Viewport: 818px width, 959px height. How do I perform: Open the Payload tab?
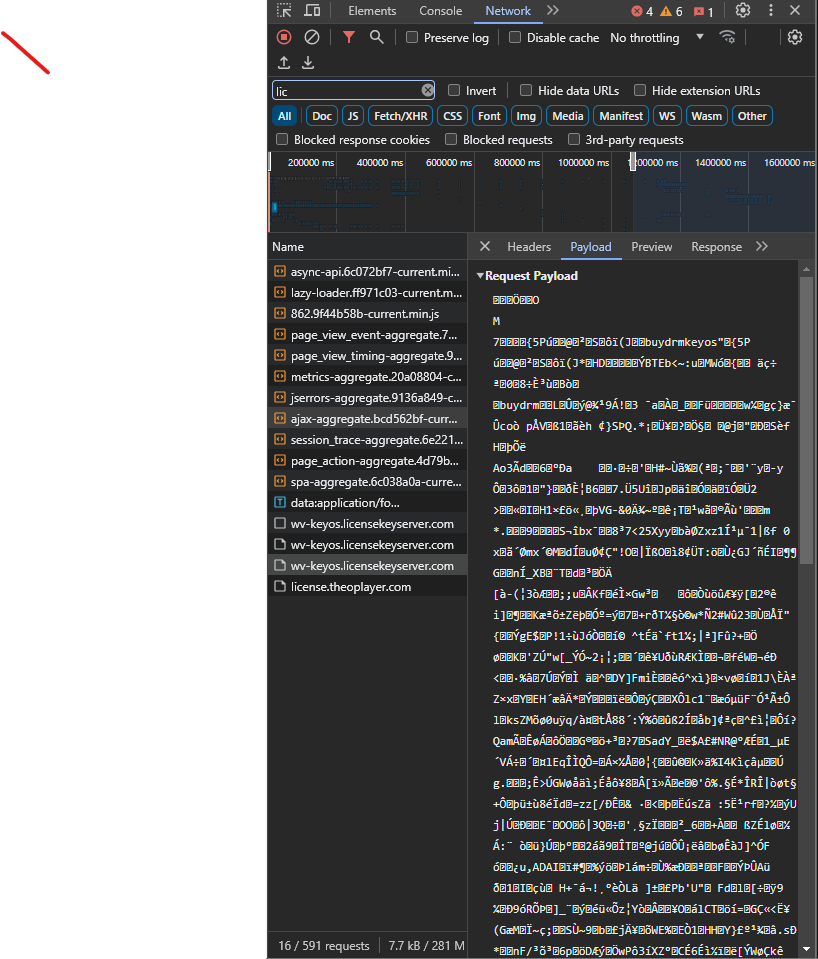(590, 246)
